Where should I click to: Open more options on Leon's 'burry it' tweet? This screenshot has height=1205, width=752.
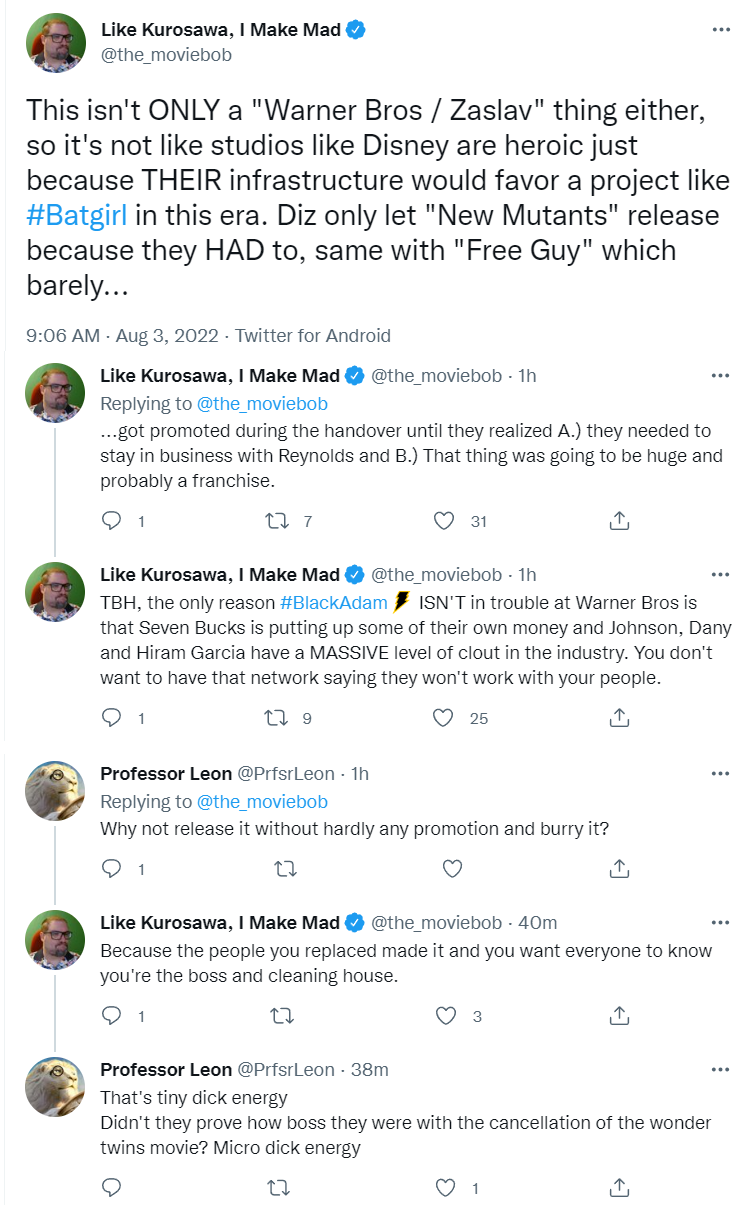(720, 773)
